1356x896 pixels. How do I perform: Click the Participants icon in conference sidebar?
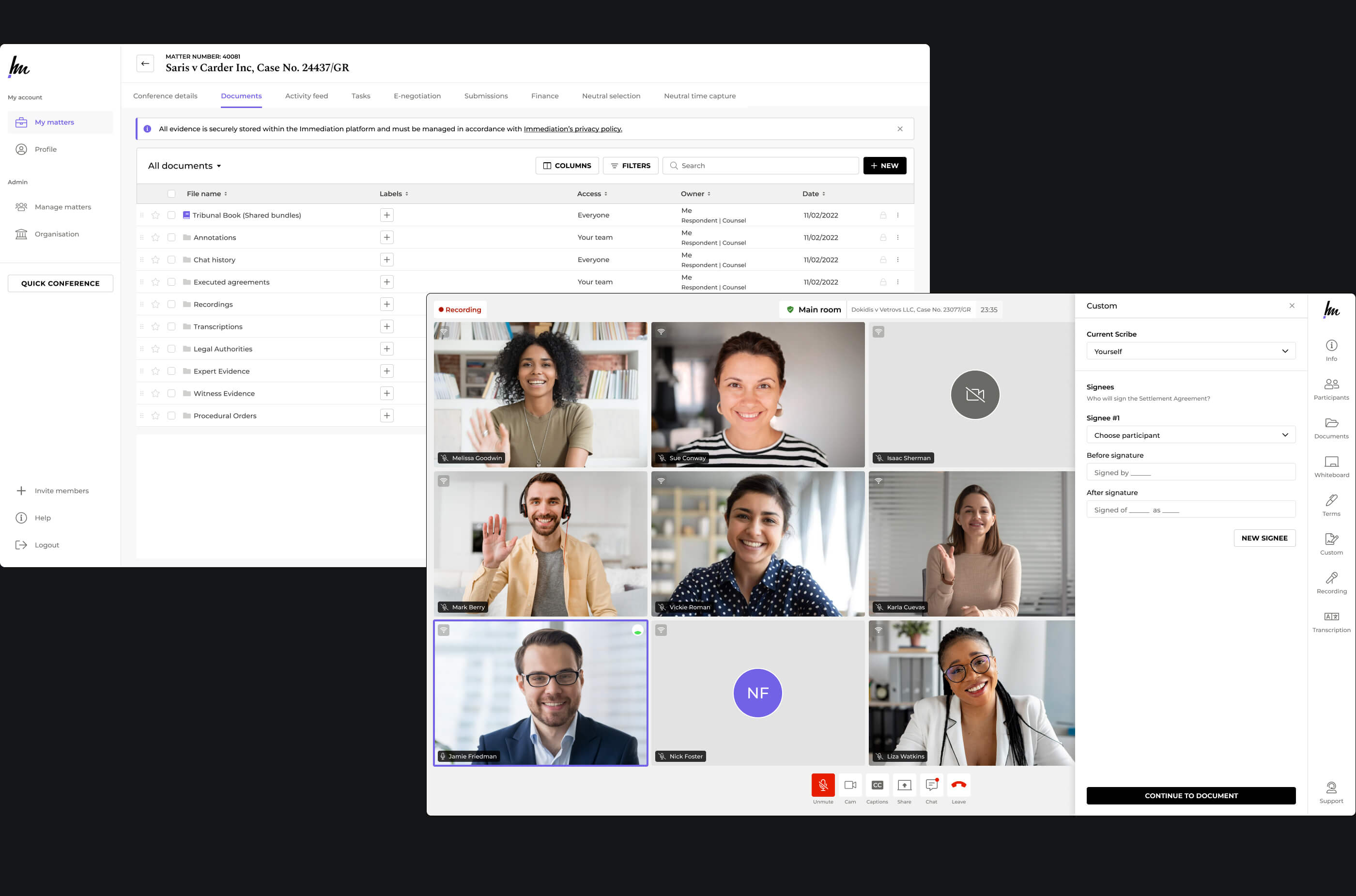[1331, 385]
